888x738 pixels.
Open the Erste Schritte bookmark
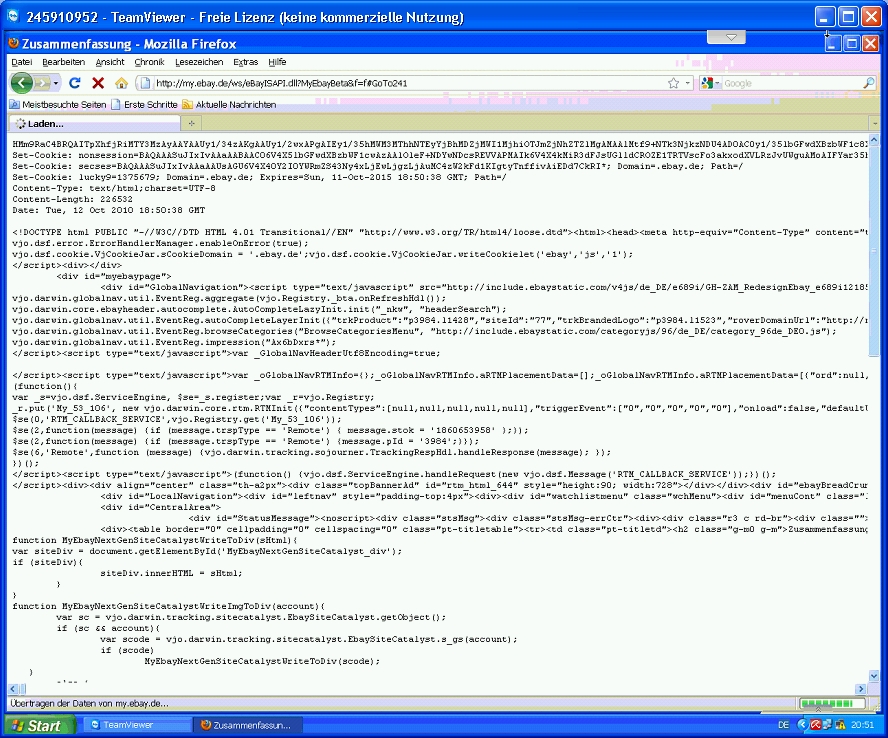tap(145, 105)
